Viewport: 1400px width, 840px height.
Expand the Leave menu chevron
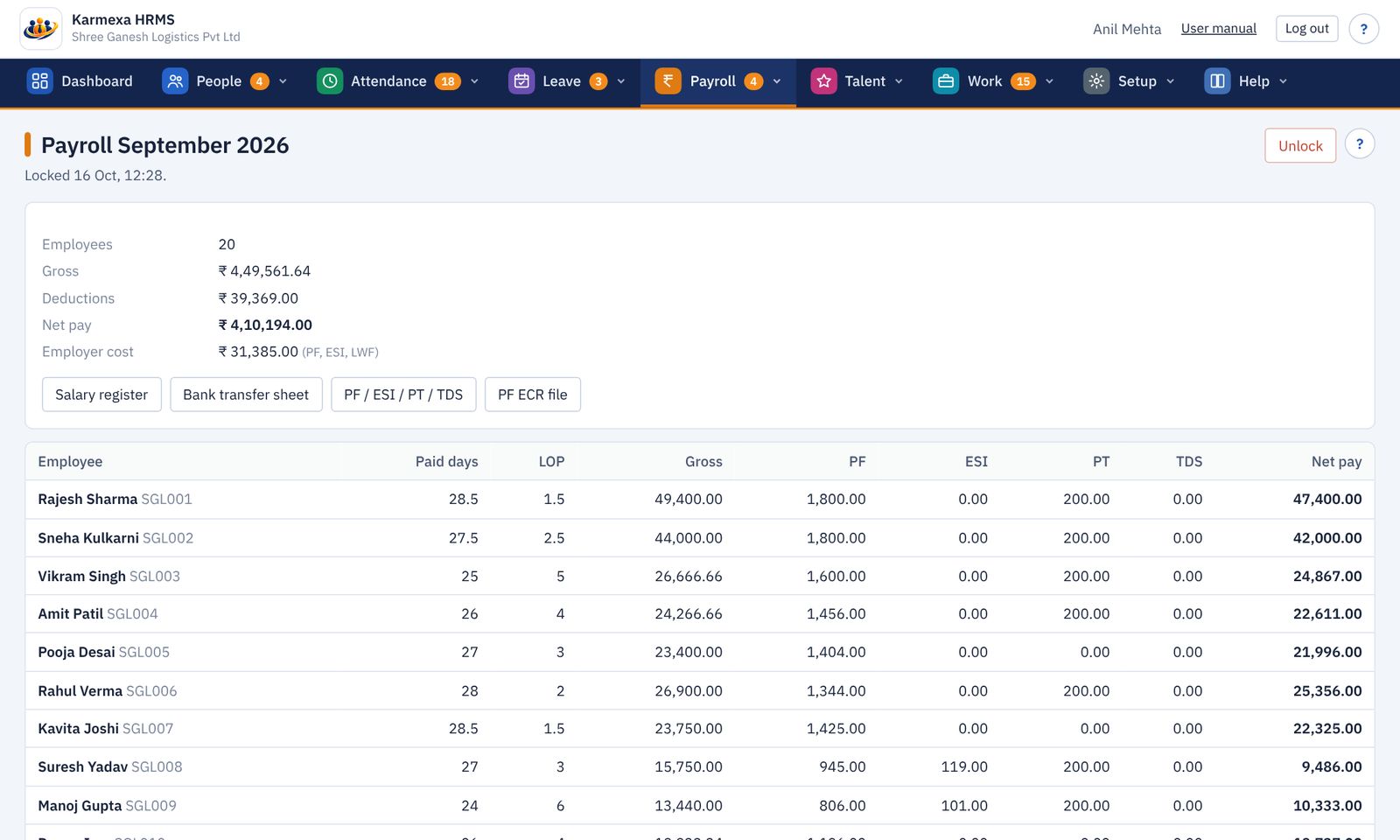tap(621, 81)
